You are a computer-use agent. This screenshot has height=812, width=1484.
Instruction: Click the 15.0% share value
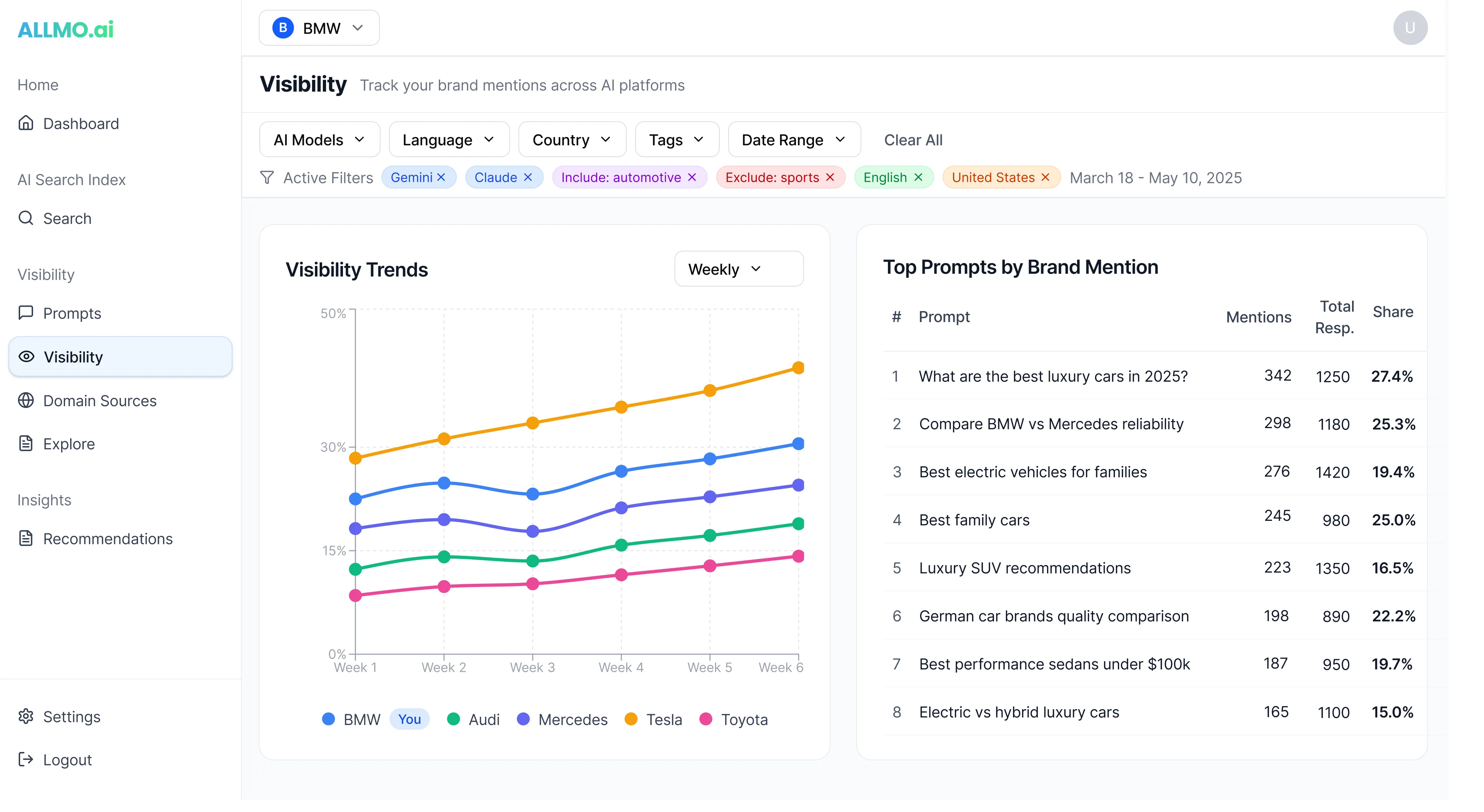(x=1392, y=712)
